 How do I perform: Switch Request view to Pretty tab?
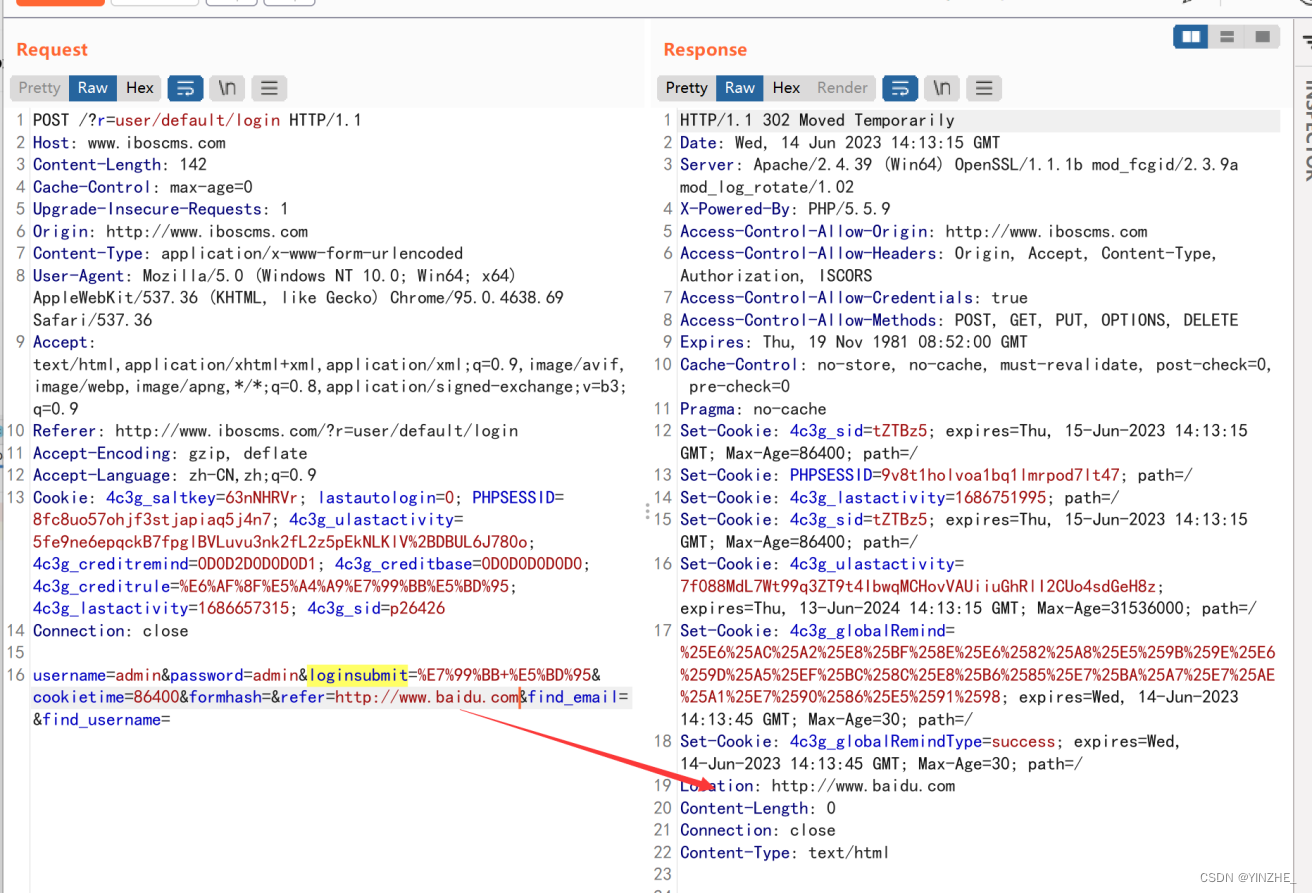click(40, 88)
